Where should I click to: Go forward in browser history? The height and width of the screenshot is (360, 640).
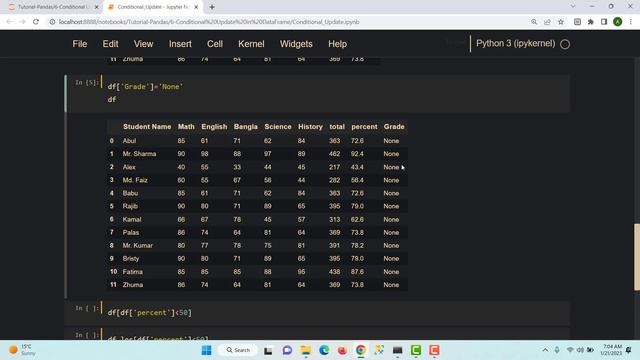[22, 22]
